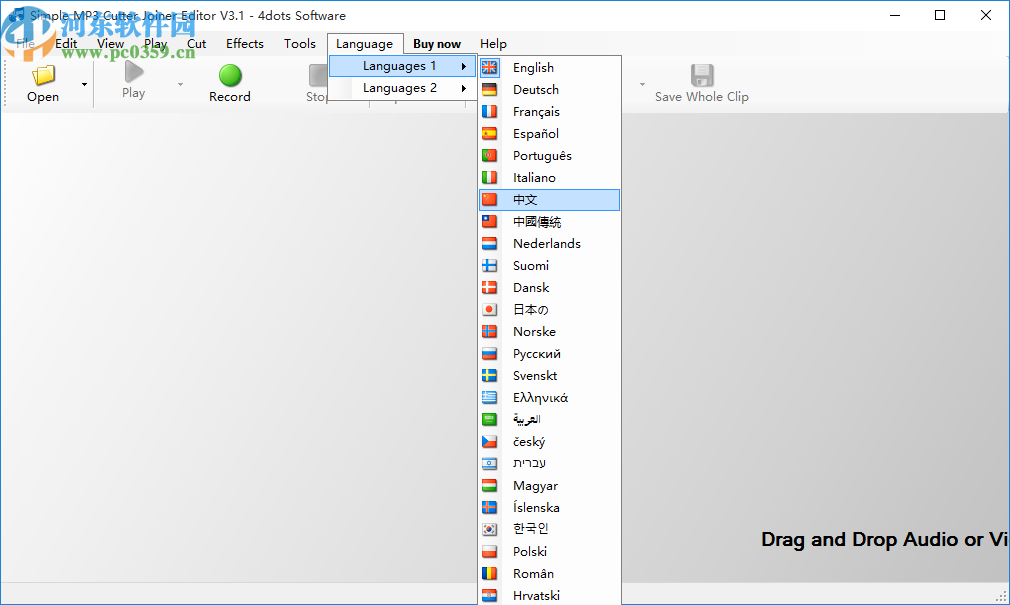Click the Dutch flag icon for Nederlands
Screen dimensions: 1010x605
click(490, 244)
